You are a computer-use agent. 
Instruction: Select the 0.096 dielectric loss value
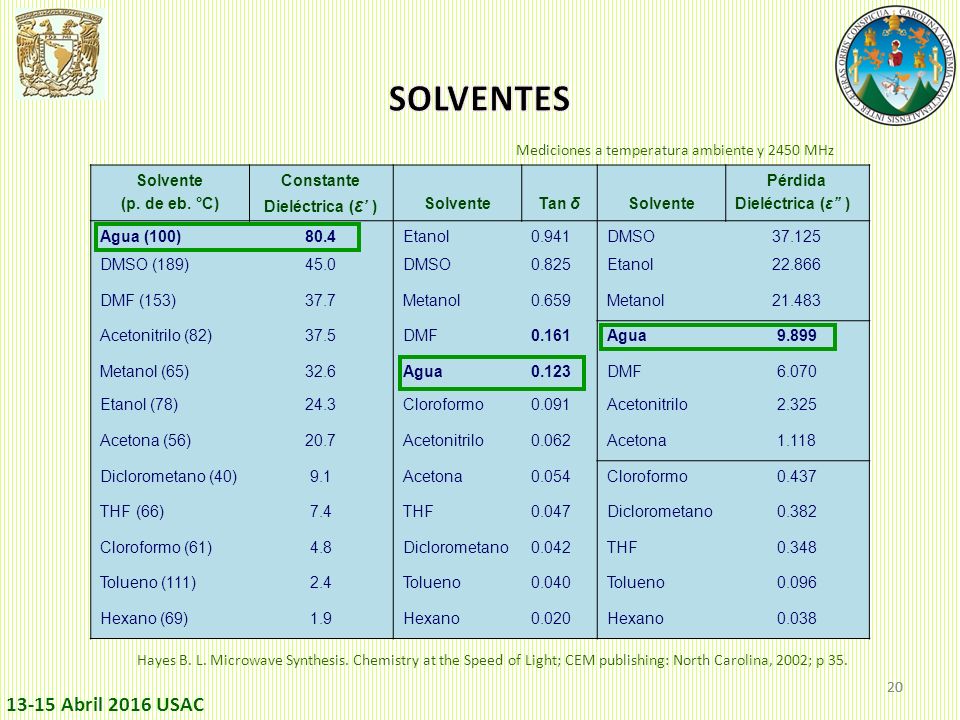pos(797,582)
